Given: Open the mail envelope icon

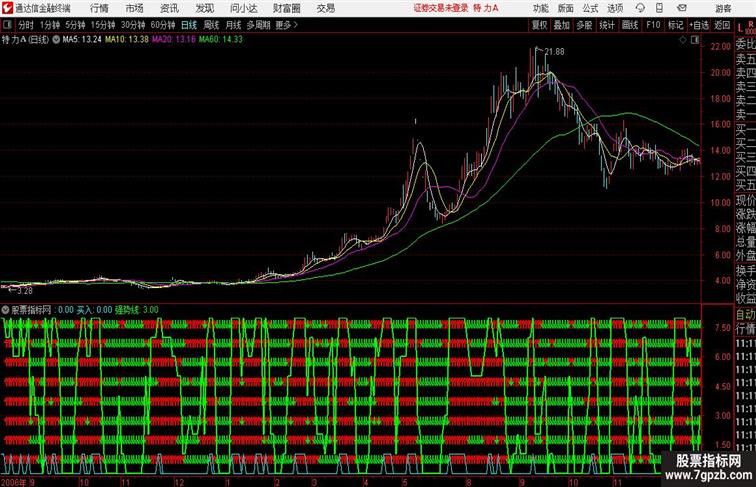Looking at the screenshot, I should (x=681, y=8).
